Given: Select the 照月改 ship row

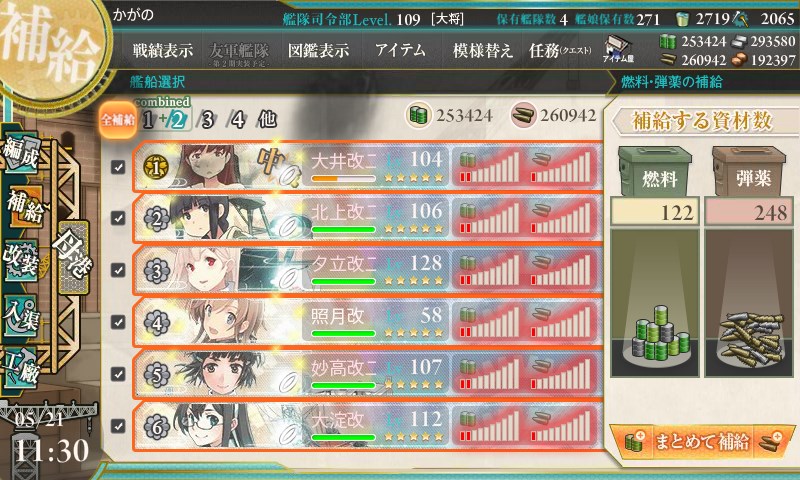Looking at the screenshot, I should [367, 321].
